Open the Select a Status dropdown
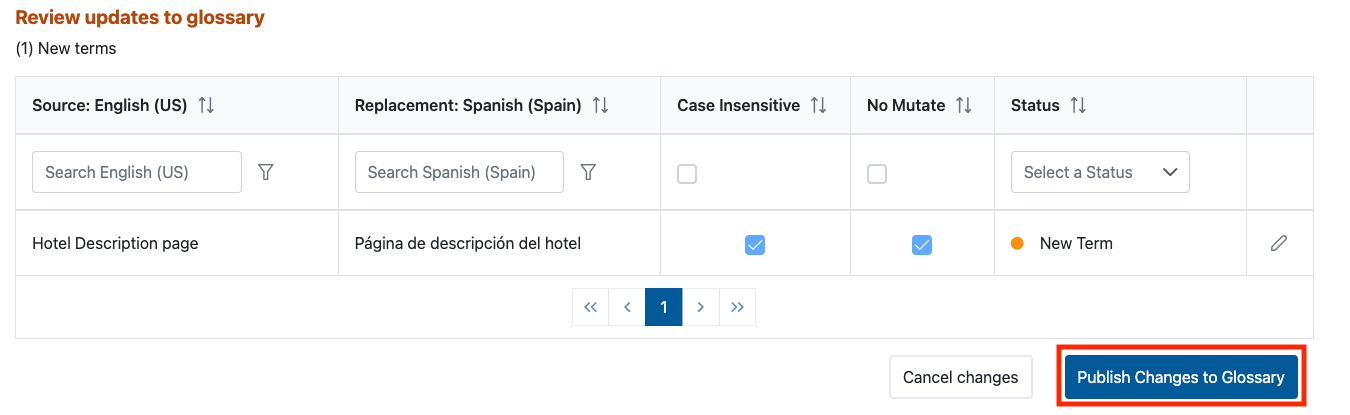 click(x=1100, y=172)
